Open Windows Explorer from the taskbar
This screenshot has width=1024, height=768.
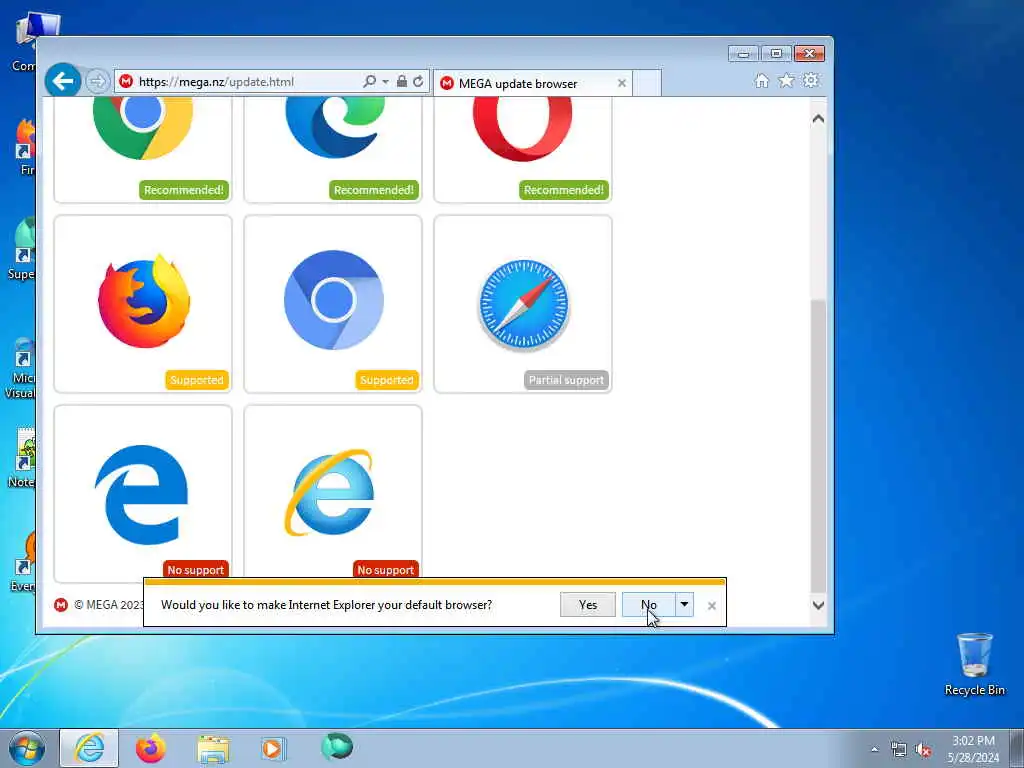(214, 749)
